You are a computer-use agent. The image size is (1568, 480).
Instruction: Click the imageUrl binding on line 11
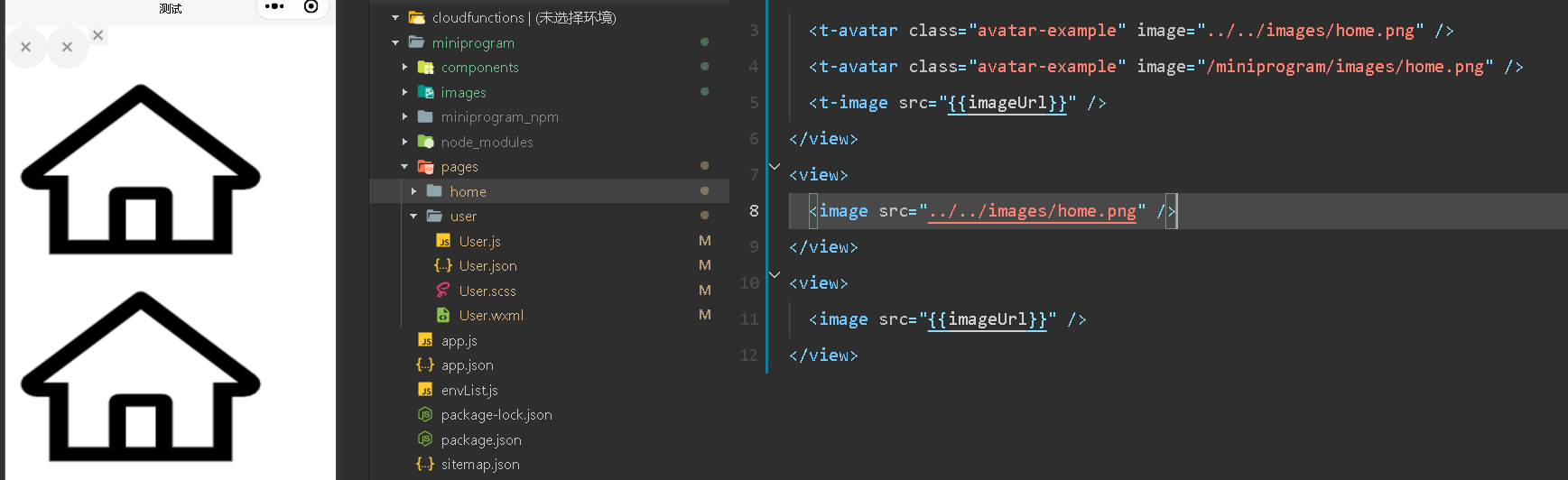tap(988, 319)
